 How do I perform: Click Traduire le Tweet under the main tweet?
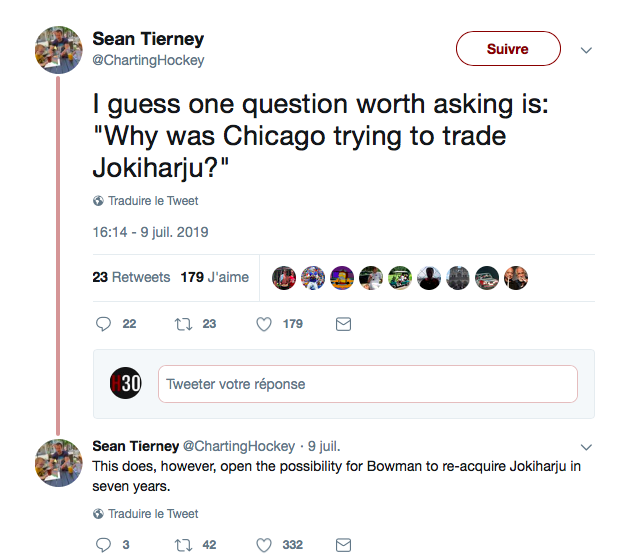152,200
